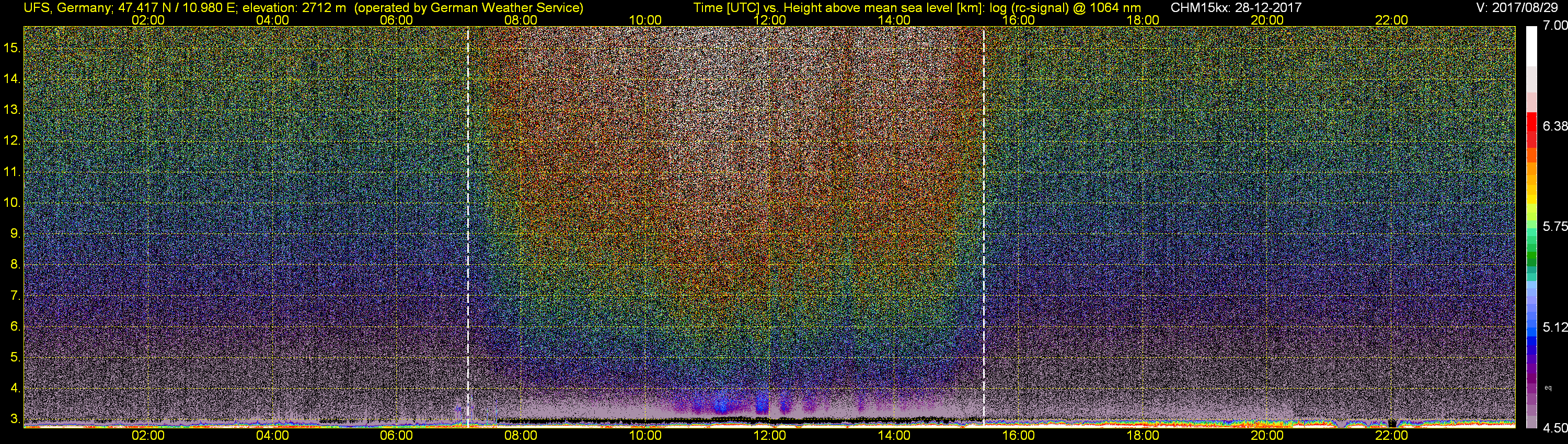
Task: Click the small 'eq' label beside the color bar
Action: point(1548,388)
